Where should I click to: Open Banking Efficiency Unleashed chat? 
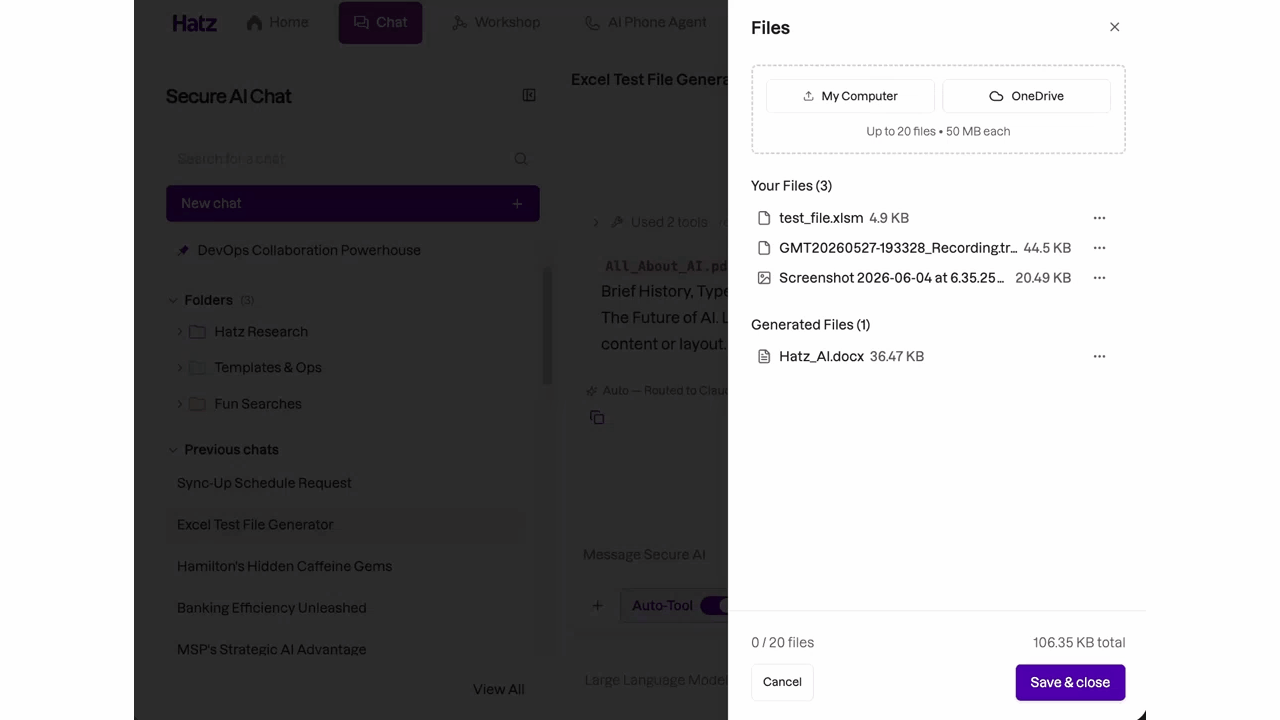(x=272, y=608)
